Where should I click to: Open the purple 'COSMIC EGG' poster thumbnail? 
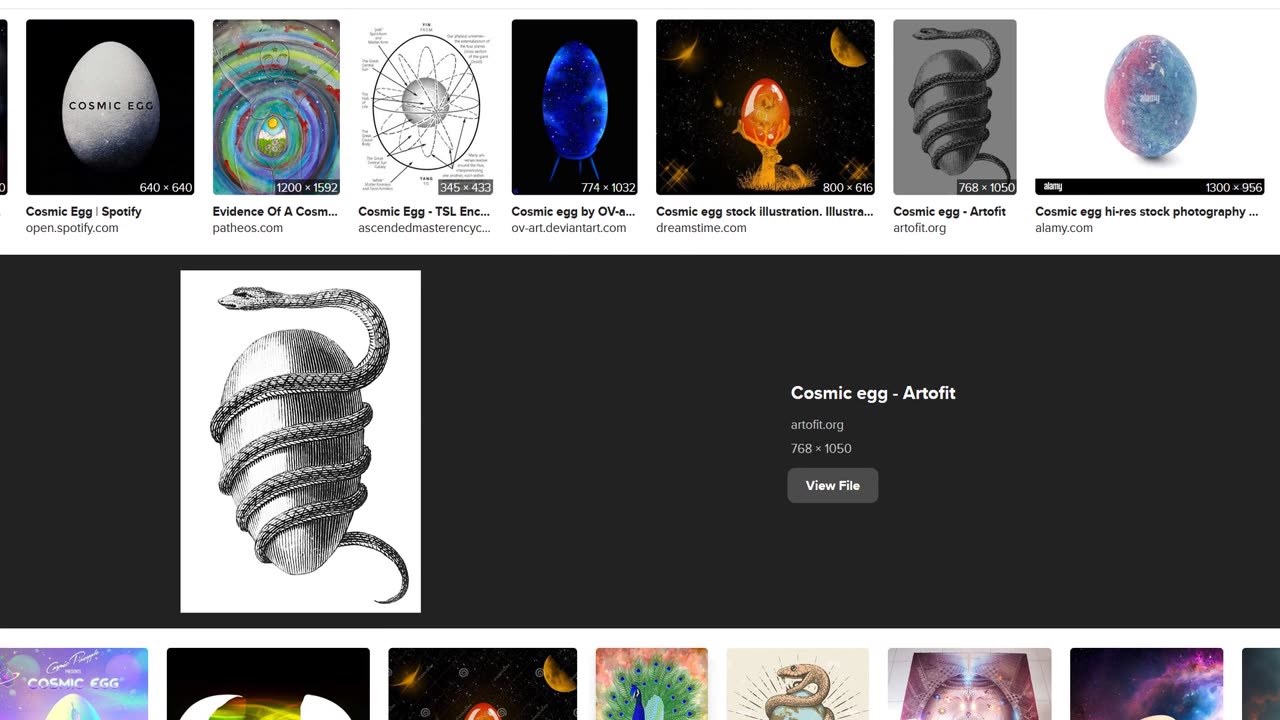(74, 684)
